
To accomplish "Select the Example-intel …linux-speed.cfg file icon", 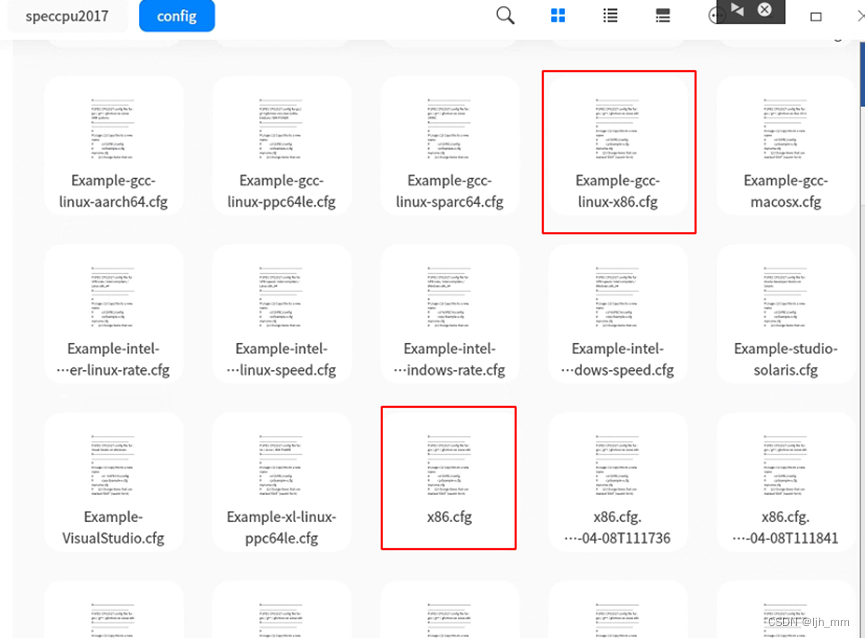I will (x=281, y=298).
